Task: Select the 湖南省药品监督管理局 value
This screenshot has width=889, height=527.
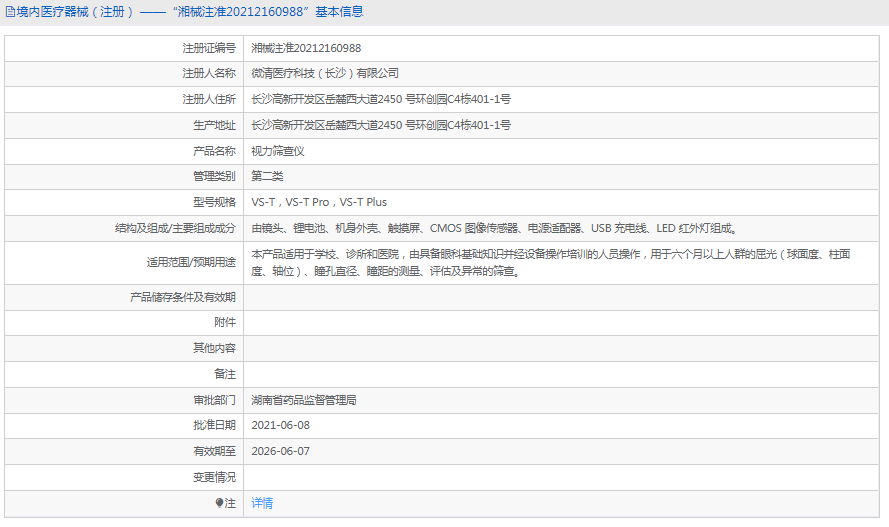Action: click(x=304, y=400)
